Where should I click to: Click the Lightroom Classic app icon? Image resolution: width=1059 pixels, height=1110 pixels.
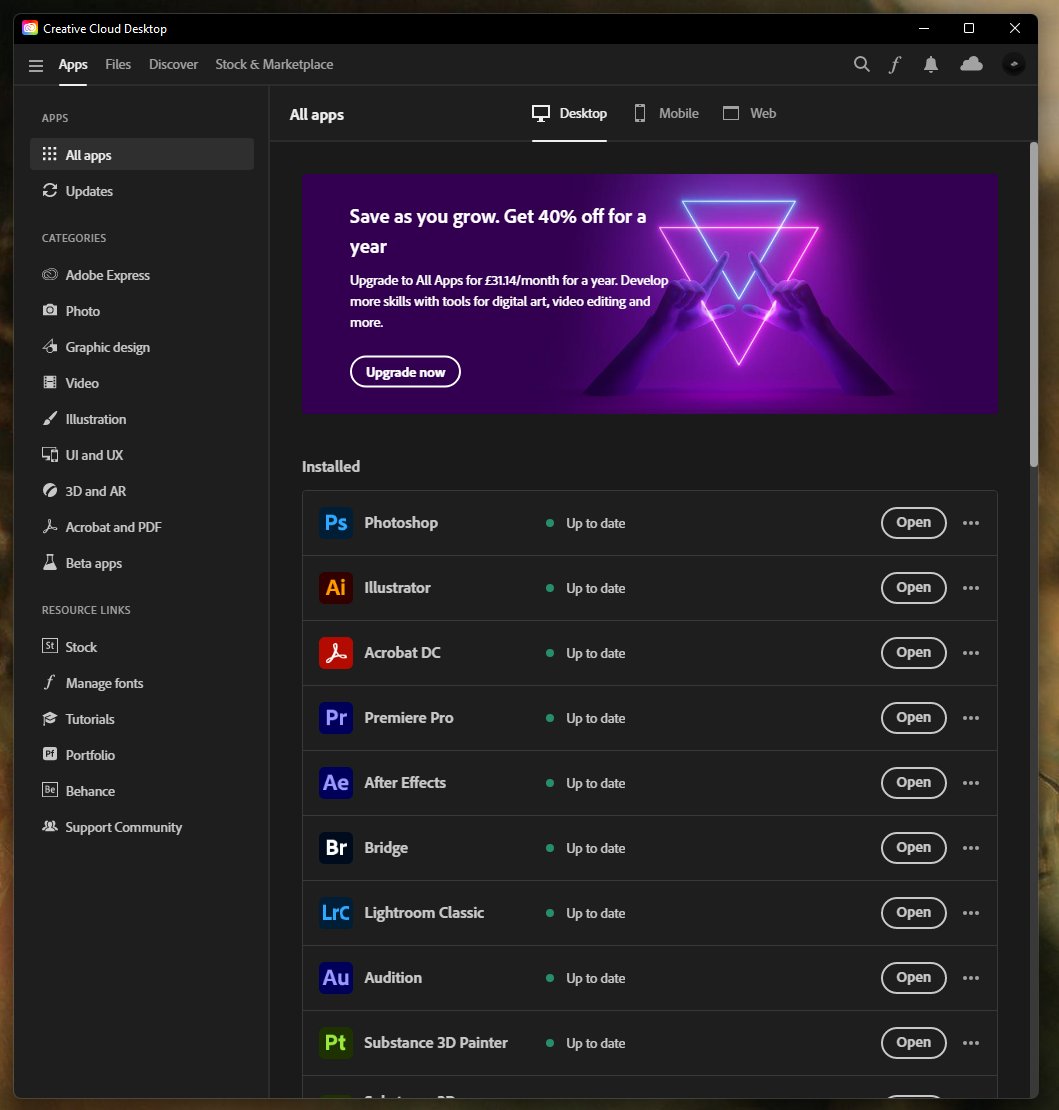[336, 913]
